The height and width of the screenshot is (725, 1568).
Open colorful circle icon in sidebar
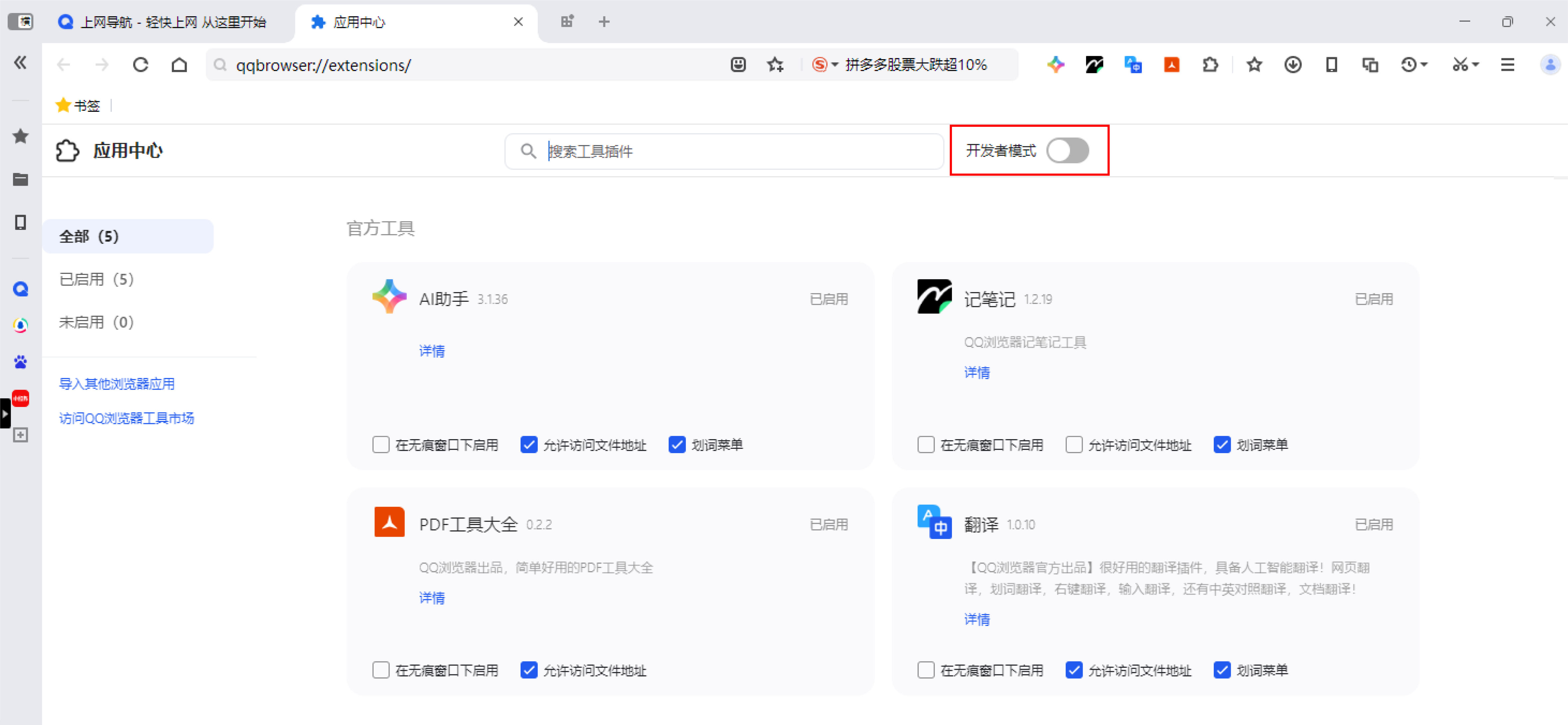tap(21, 325)
